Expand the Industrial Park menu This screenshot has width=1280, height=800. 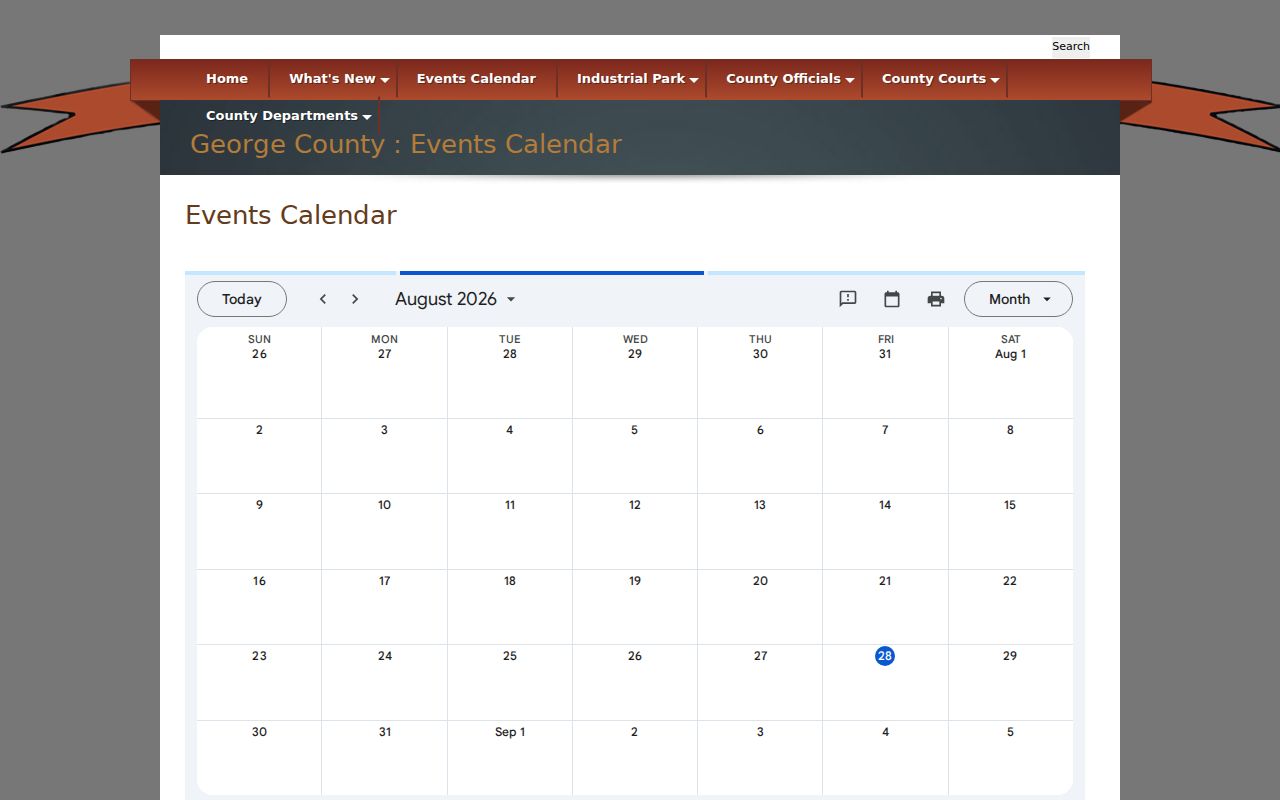[637, 79]
